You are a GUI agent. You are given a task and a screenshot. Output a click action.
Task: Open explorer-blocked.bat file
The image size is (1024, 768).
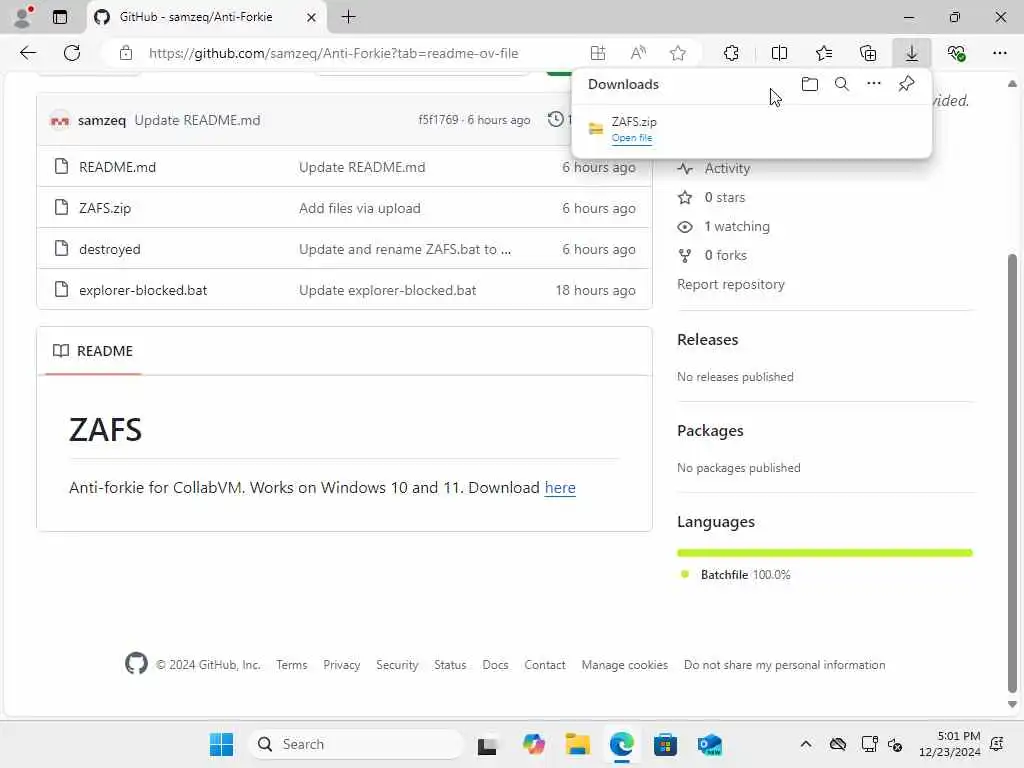143,291
